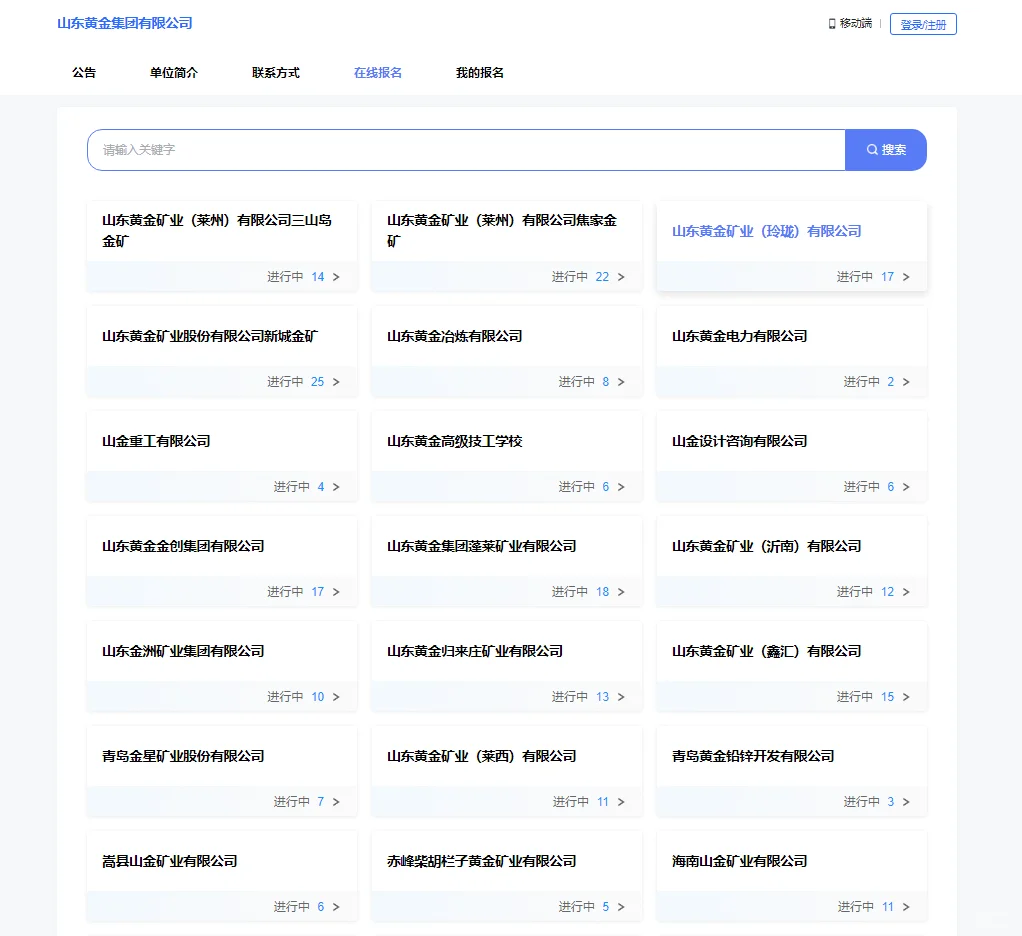The image size is (1022, 936).
Task: Focus the 请输入关键字 search field
Action: (x=467, y=150)
